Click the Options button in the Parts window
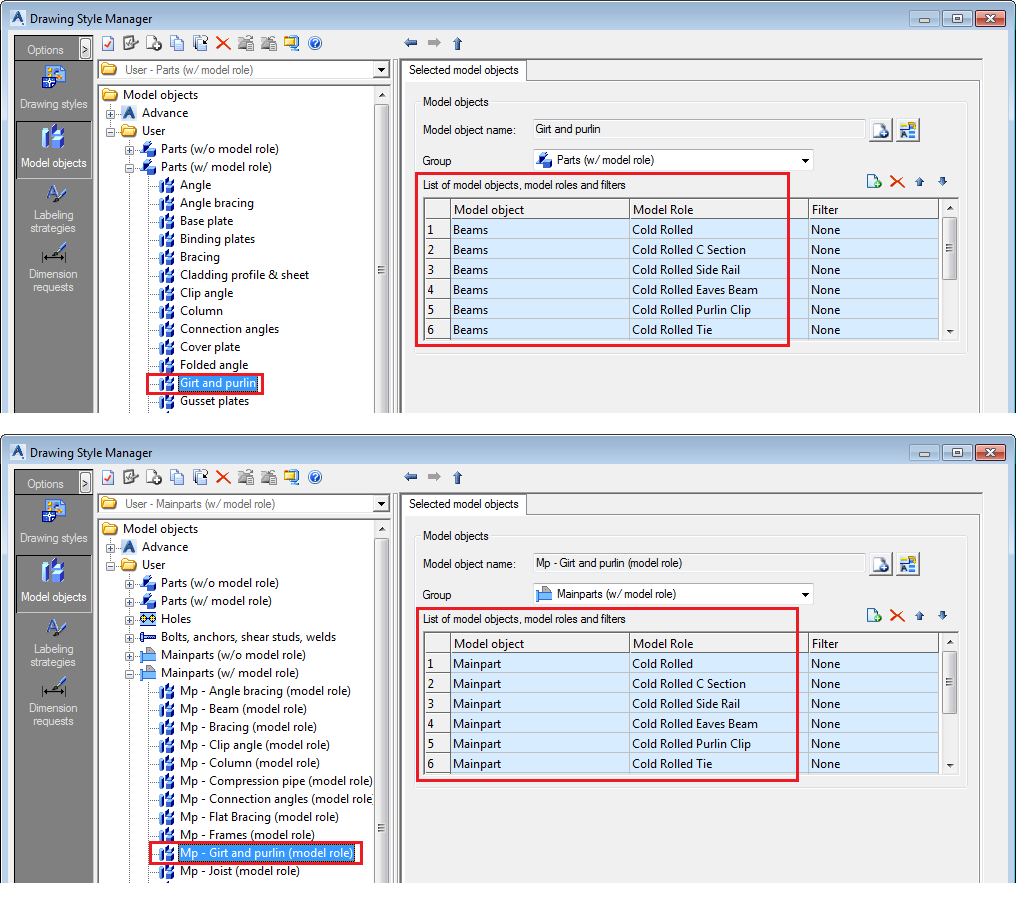 46,49
